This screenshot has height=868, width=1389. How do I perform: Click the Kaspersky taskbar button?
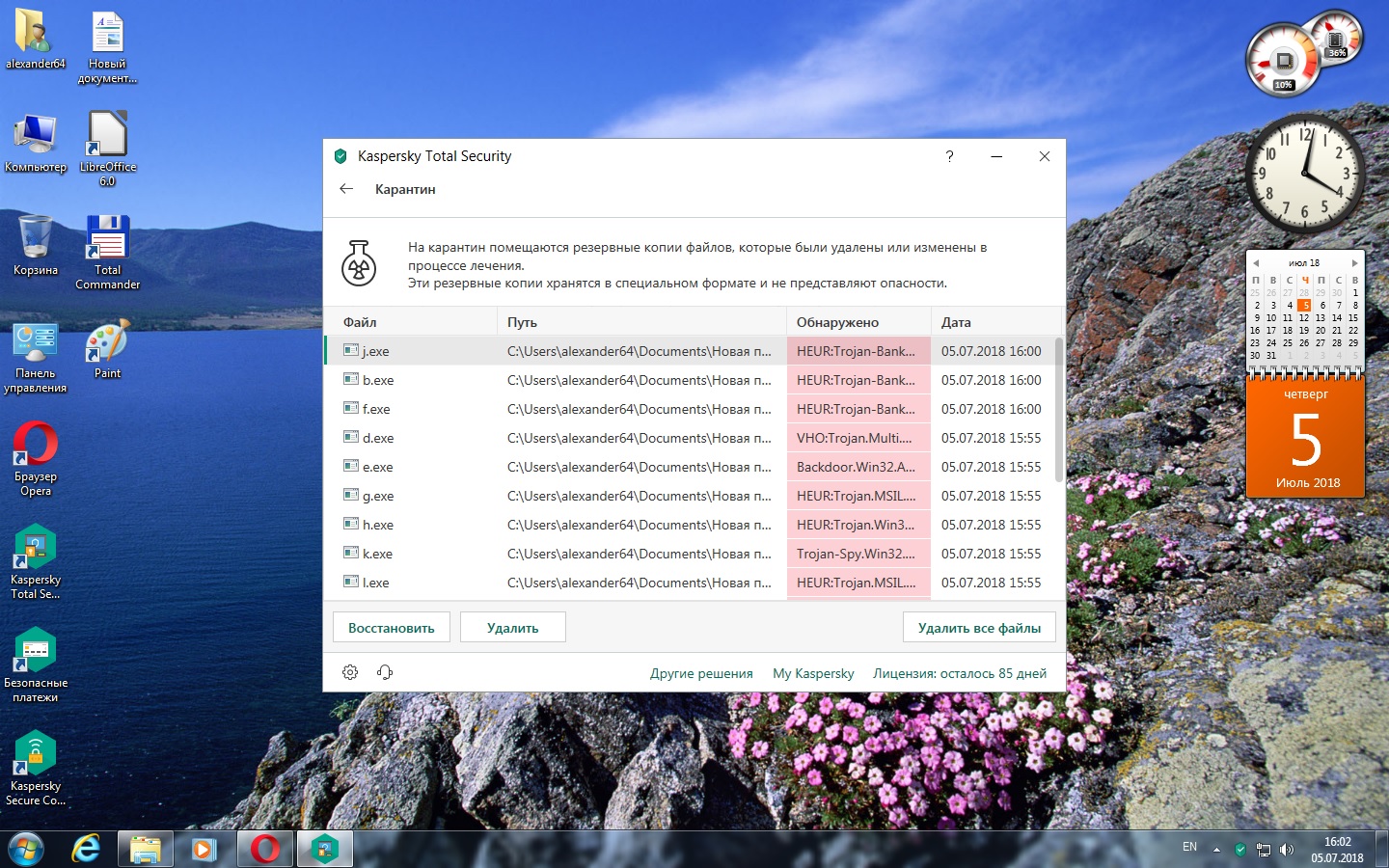[x=325, y=849]
